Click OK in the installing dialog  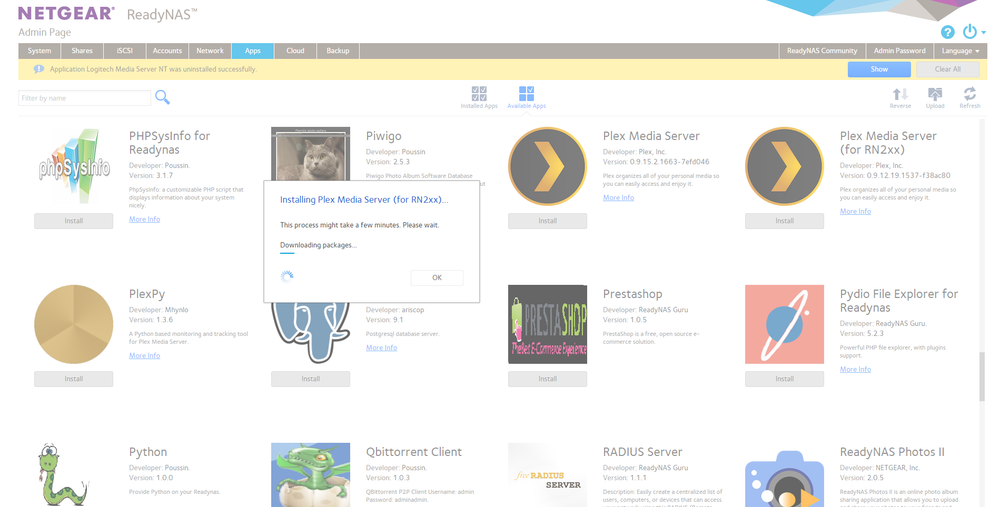437,277
